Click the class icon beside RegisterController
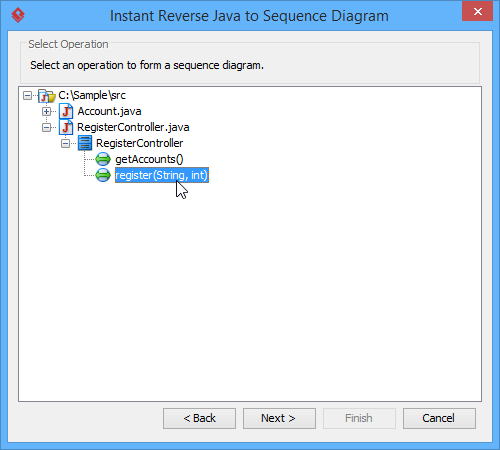 85,143
